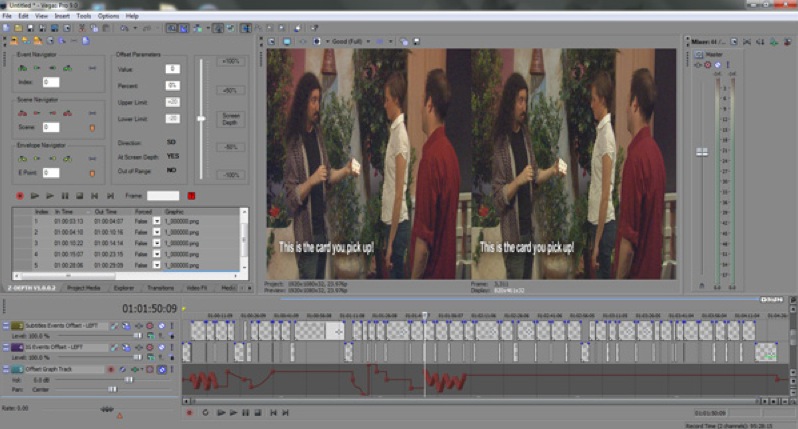The width and height of the screenshot is (798, 429).
Task: Go to first event in Event Navigator
Action: tap(22, 68)
